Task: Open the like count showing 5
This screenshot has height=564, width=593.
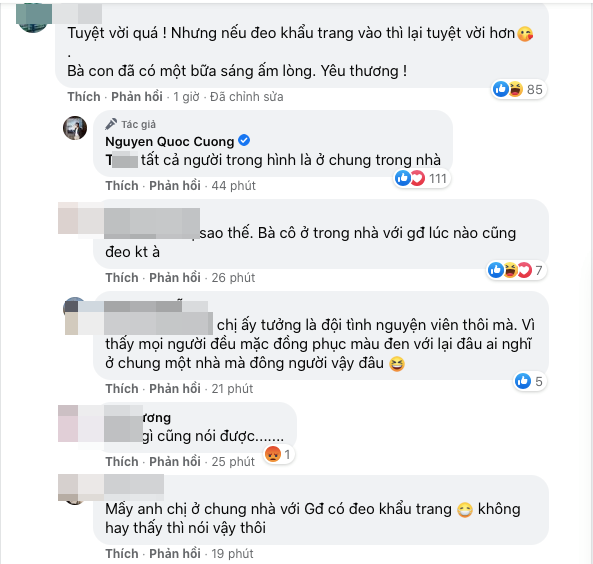Action: (529, 381)
